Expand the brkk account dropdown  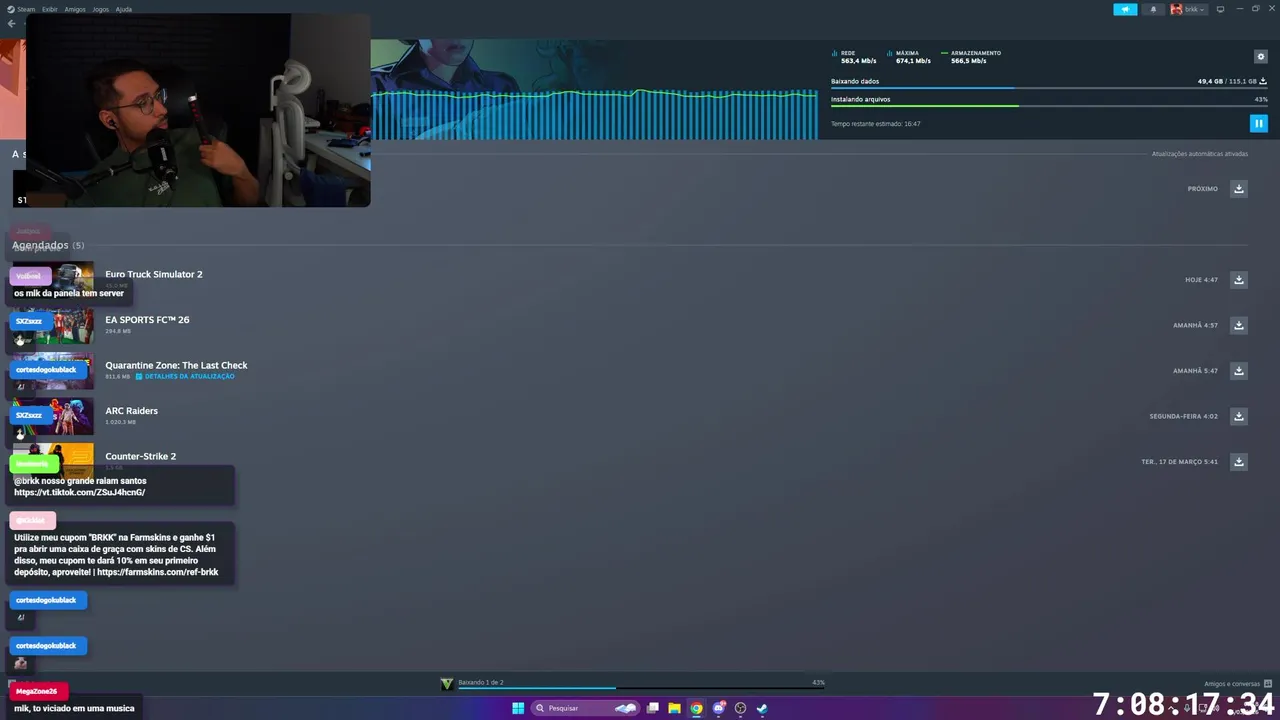(x=1188, y=9)
